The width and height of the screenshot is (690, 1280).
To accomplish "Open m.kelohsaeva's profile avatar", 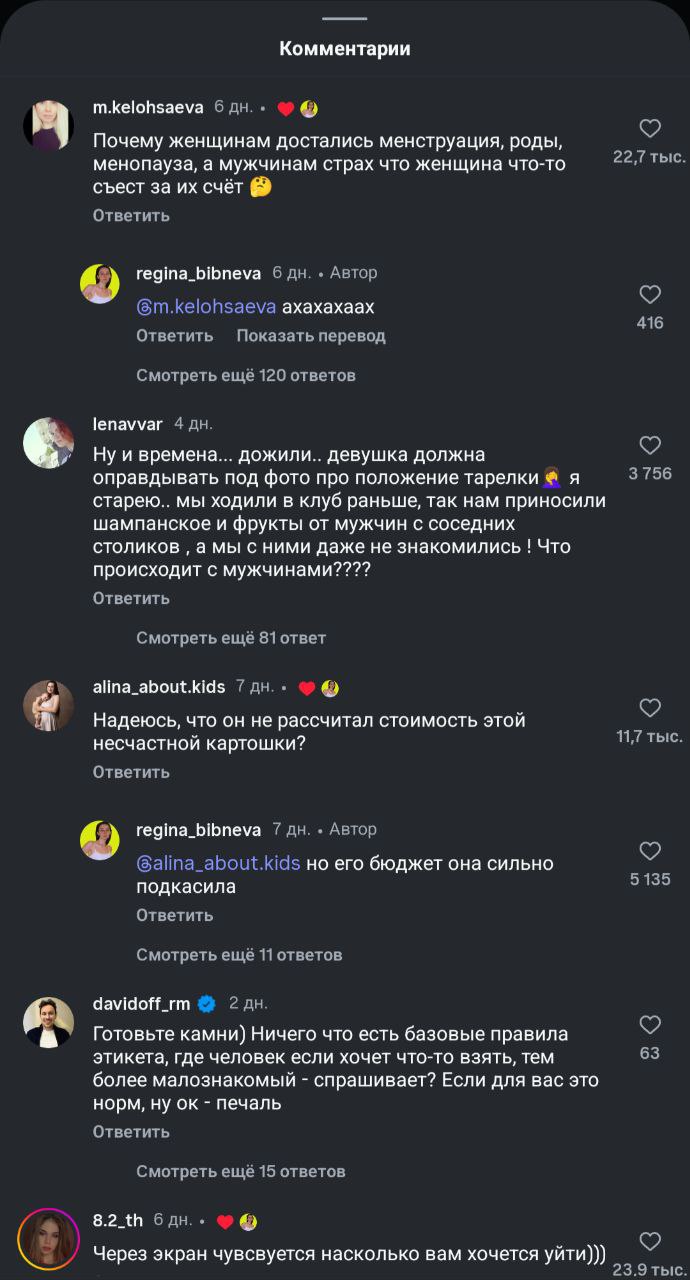I will (49, 125).
